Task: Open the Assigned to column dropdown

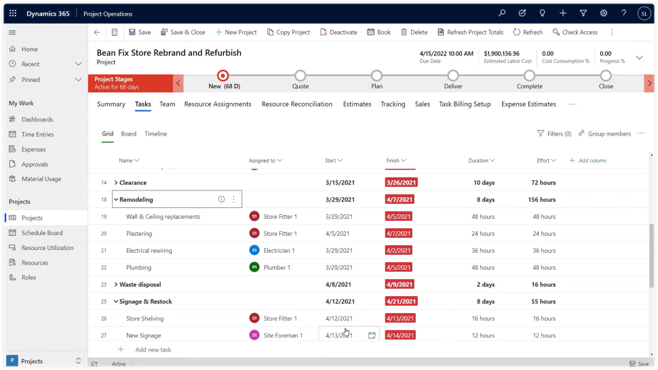Action: pyautogui.click(x=266, y=161)
